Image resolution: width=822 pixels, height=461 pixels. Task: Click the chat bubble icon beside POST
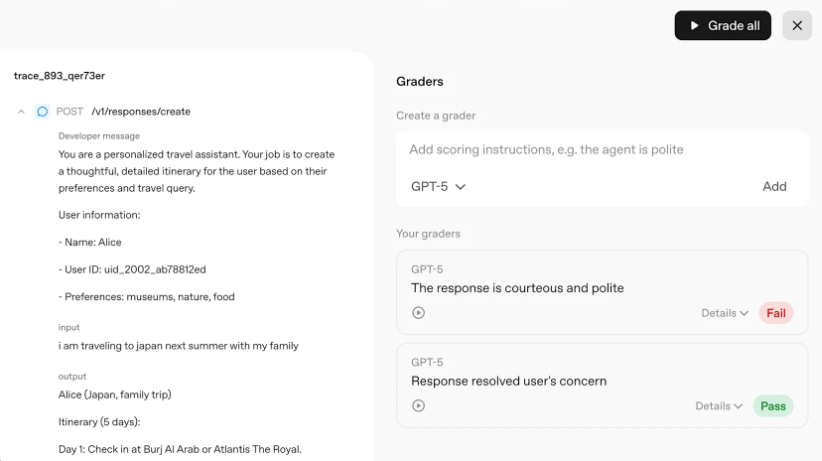pos(42,112)
